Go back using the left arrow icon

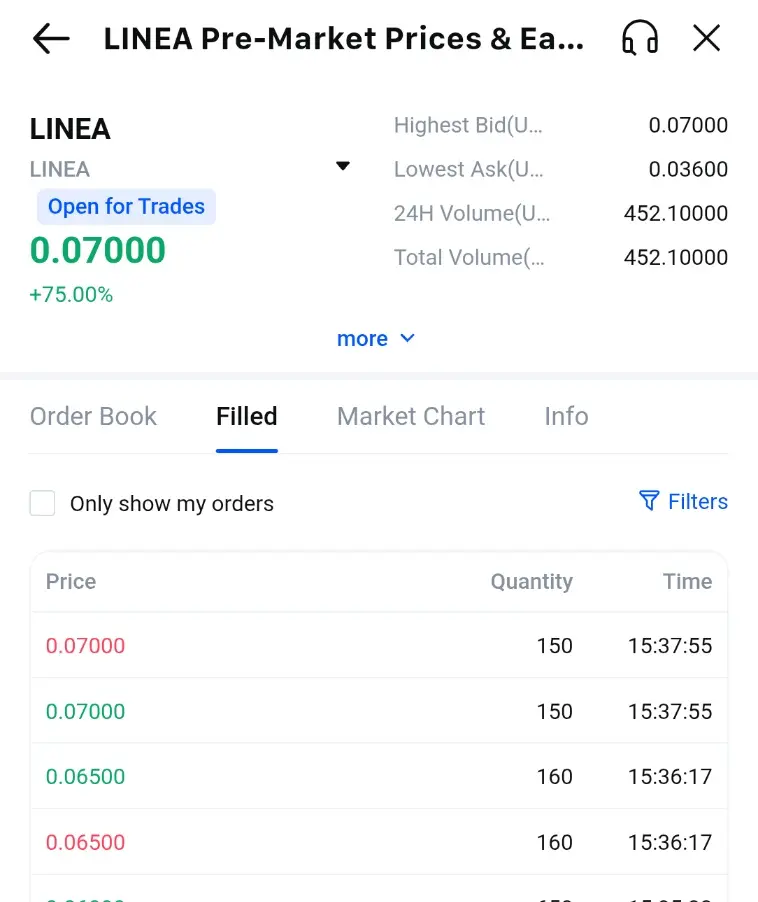point(51,39)
